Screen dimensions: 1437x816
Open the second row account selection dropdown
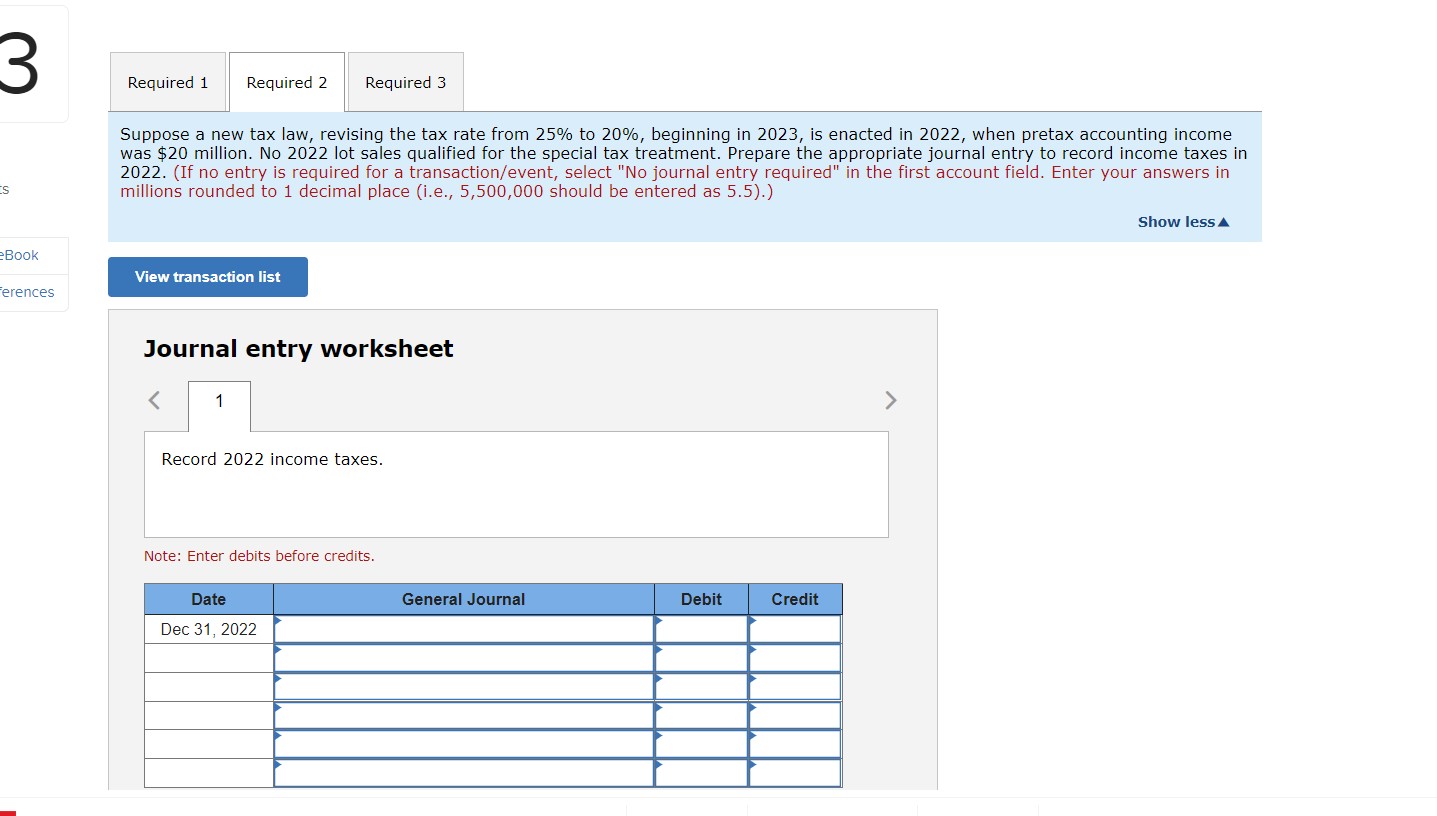pyautogui.click(x=463, y=658)
